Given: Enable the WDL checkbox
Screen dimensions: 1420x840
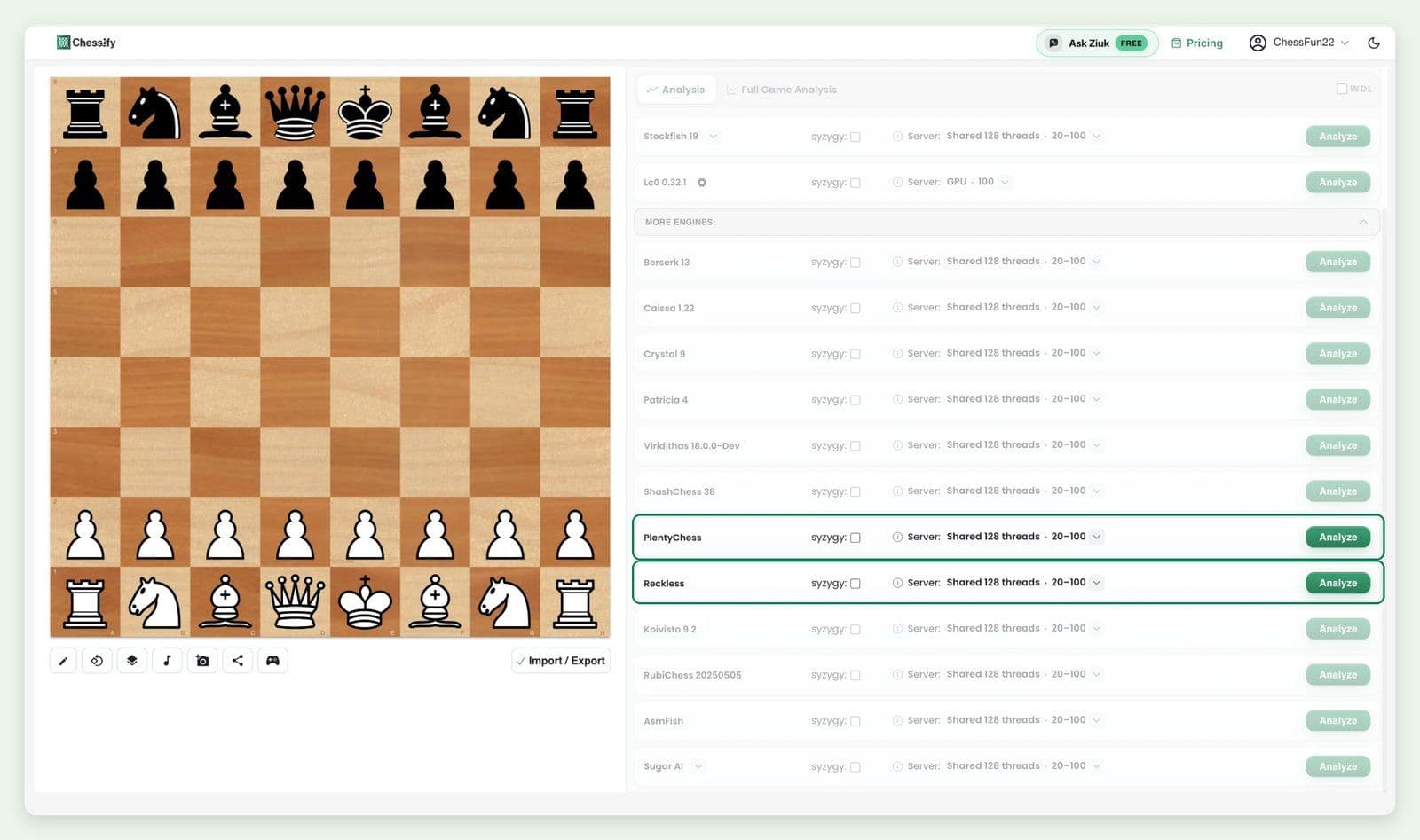Looking at the screenshot, I should coord(1342,89).
